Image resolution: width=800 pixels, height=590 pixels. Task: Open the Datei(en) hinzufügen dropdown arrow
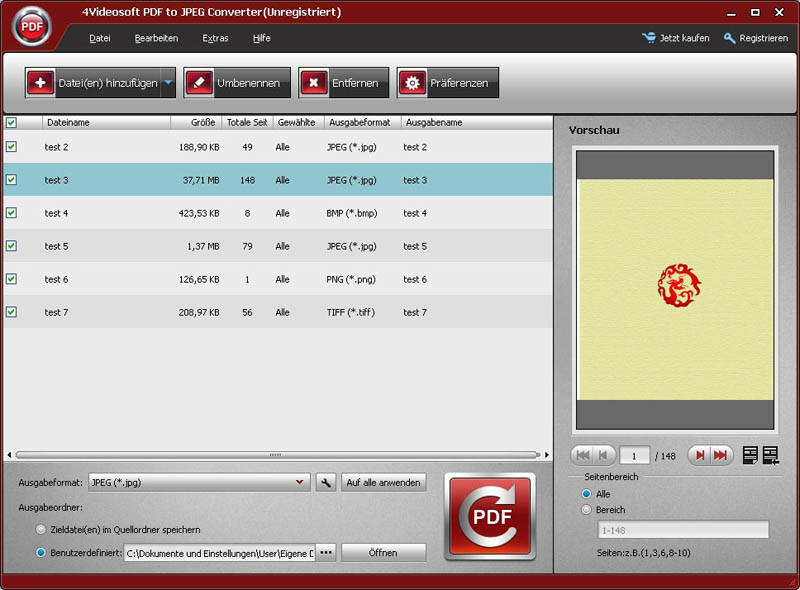point(168,83)
